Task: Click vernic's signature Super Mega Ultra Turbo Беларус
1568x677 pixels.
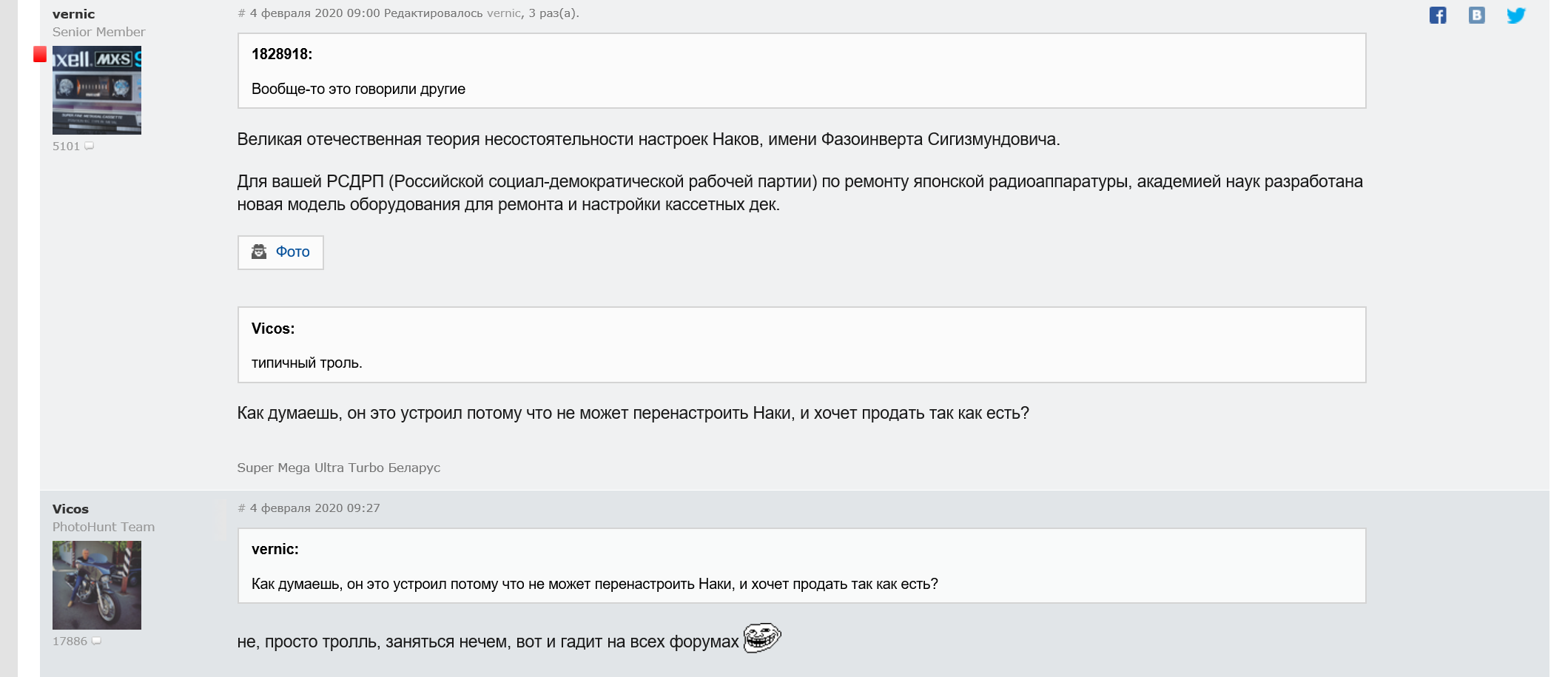Action: tap(338, 468)
